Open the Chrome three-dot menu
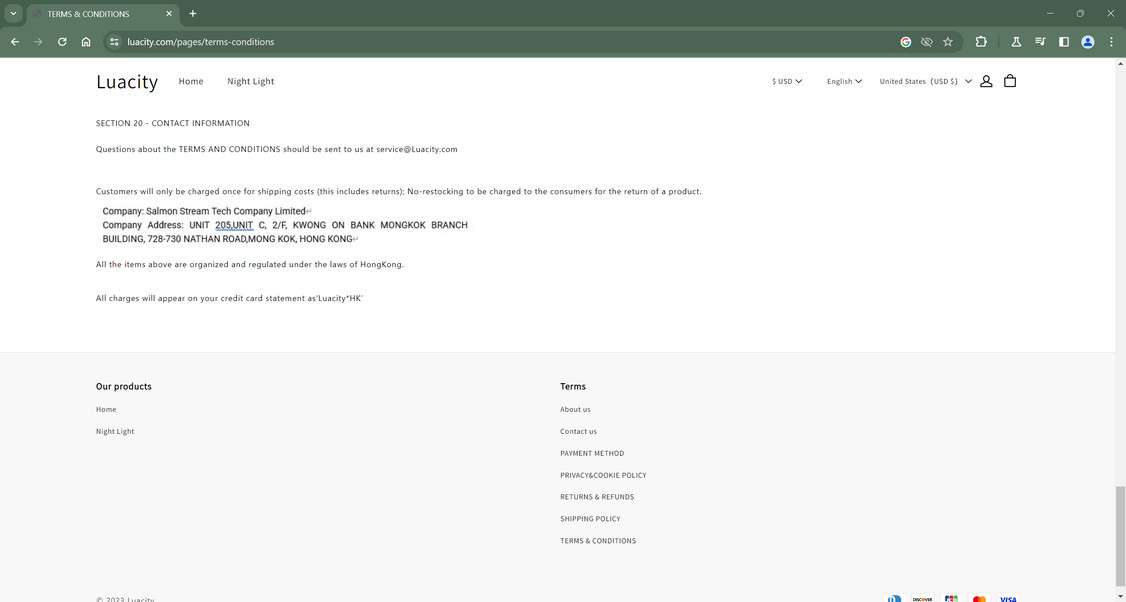This screenshot has width=1126, height=602. [x=1111, y=42]
